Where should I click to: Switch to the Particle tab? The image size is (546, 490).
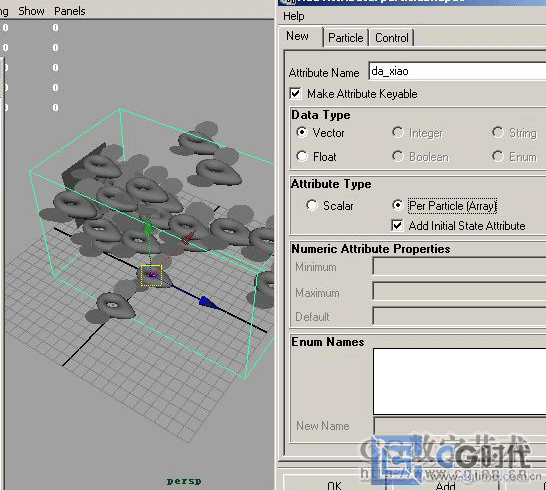345,38
